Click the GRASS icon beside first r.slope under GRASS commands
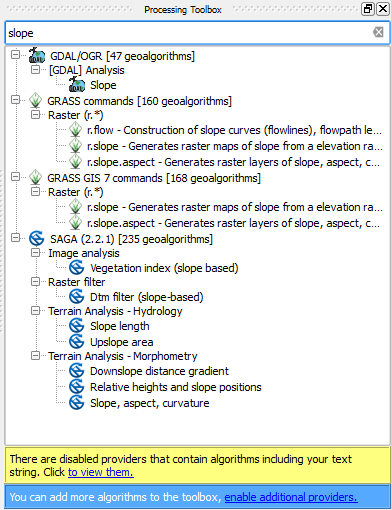 (x=75, y=146)
